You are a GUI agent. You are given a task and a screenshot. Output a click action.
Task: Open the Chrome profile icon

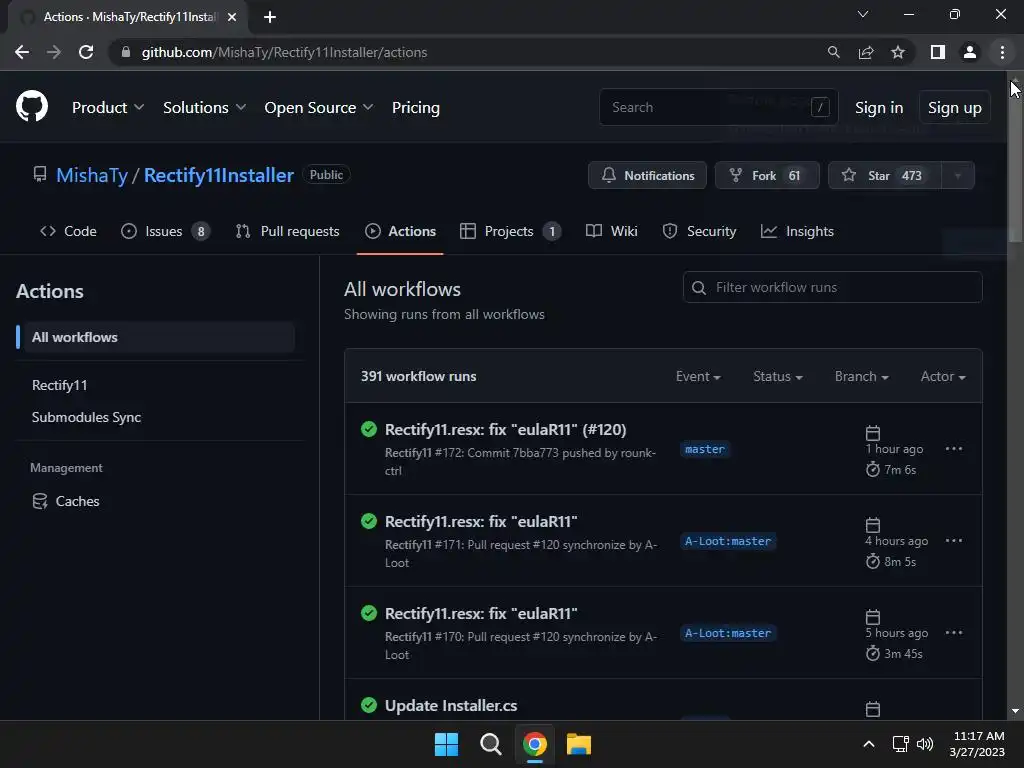tap(970, 52)
